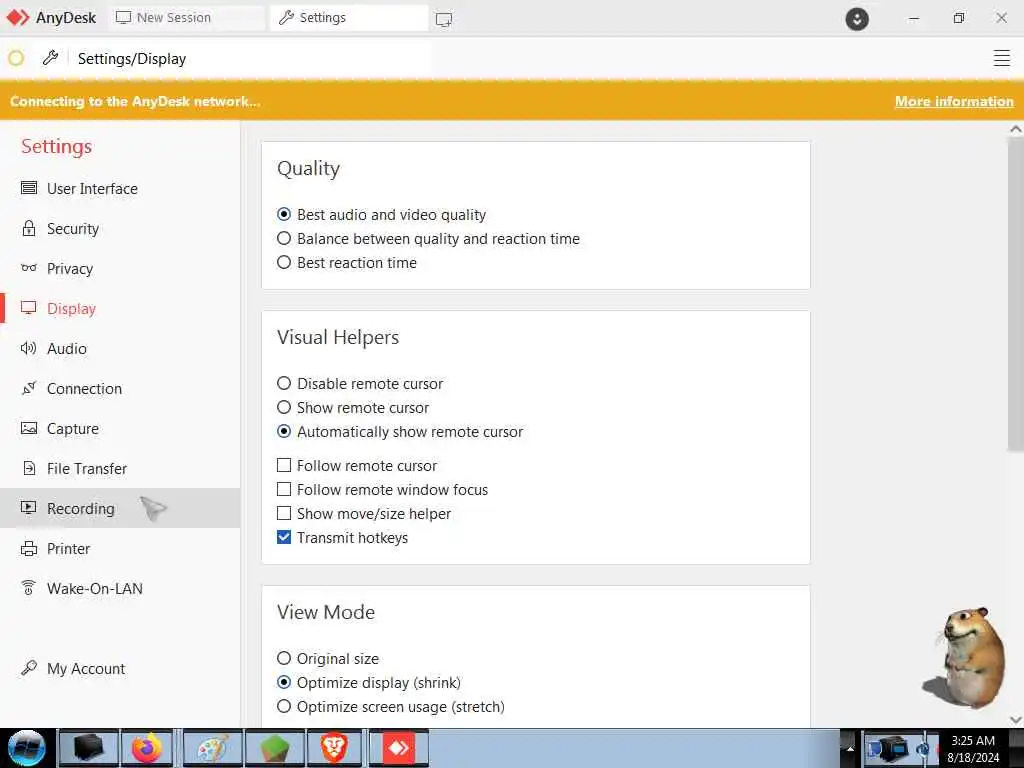Switch to the New Session tab
This screenshot has width=1024, height=768.
pos(187,18)
